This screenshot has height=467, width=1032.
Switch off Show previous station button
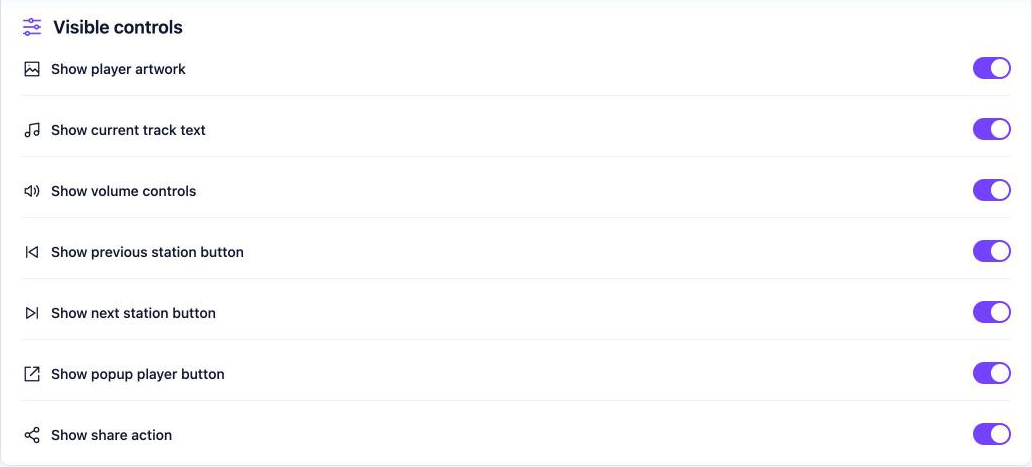991,251
